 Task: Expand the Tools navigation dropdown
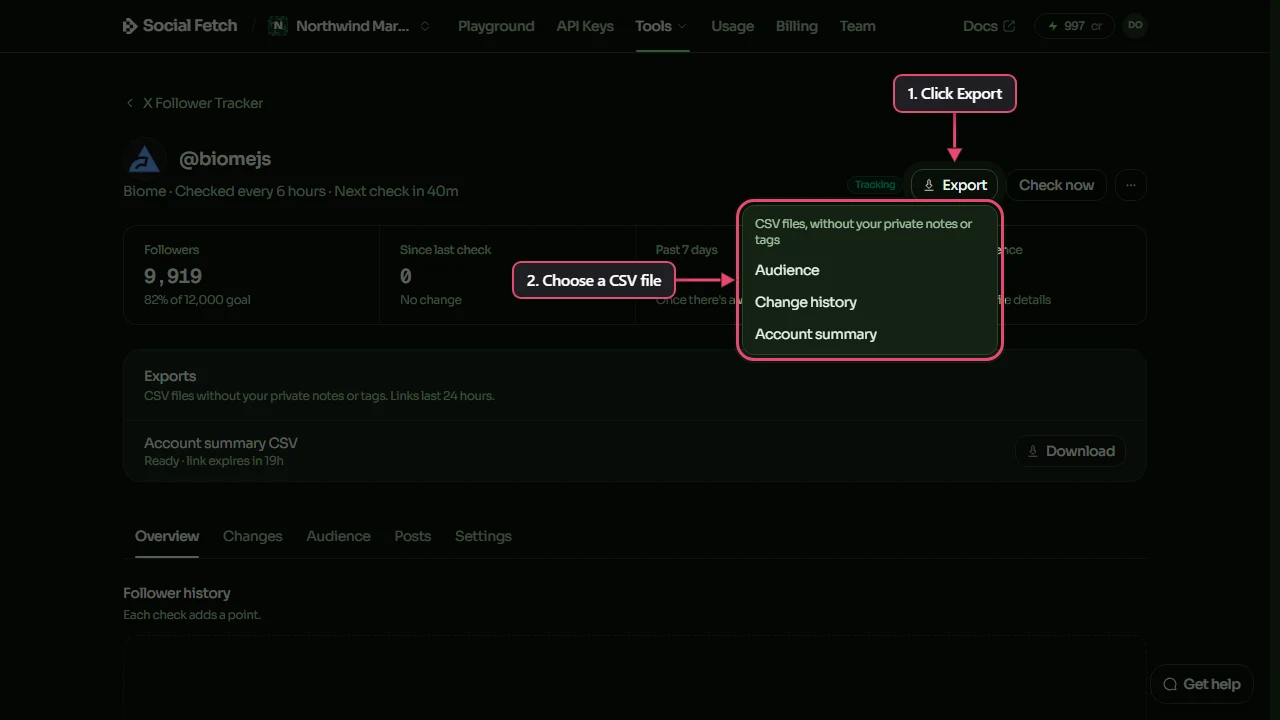tap(661, 26)
